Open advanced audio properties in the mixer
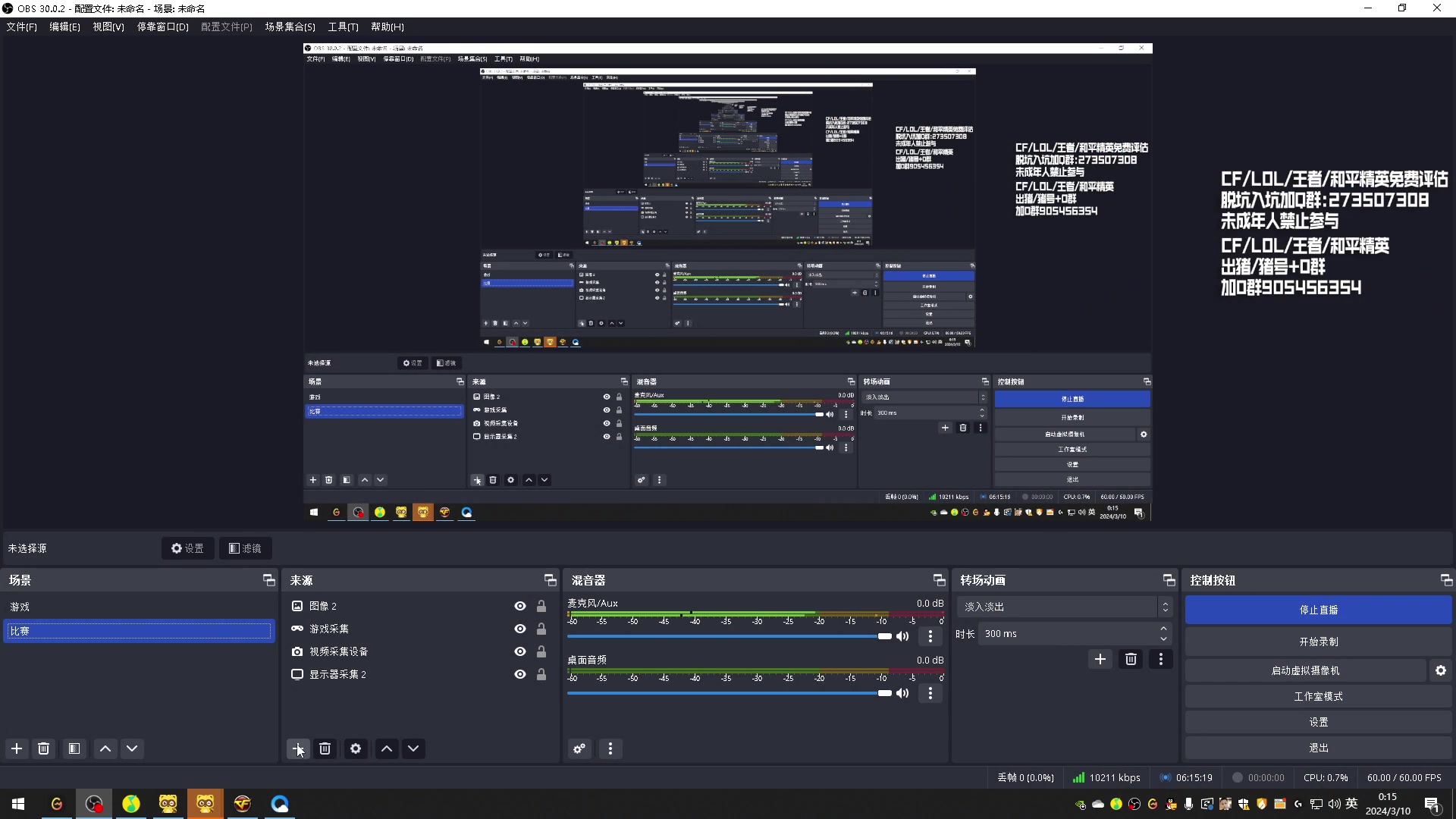Viewport: 1456px width, 819px height. pos(579,748)
